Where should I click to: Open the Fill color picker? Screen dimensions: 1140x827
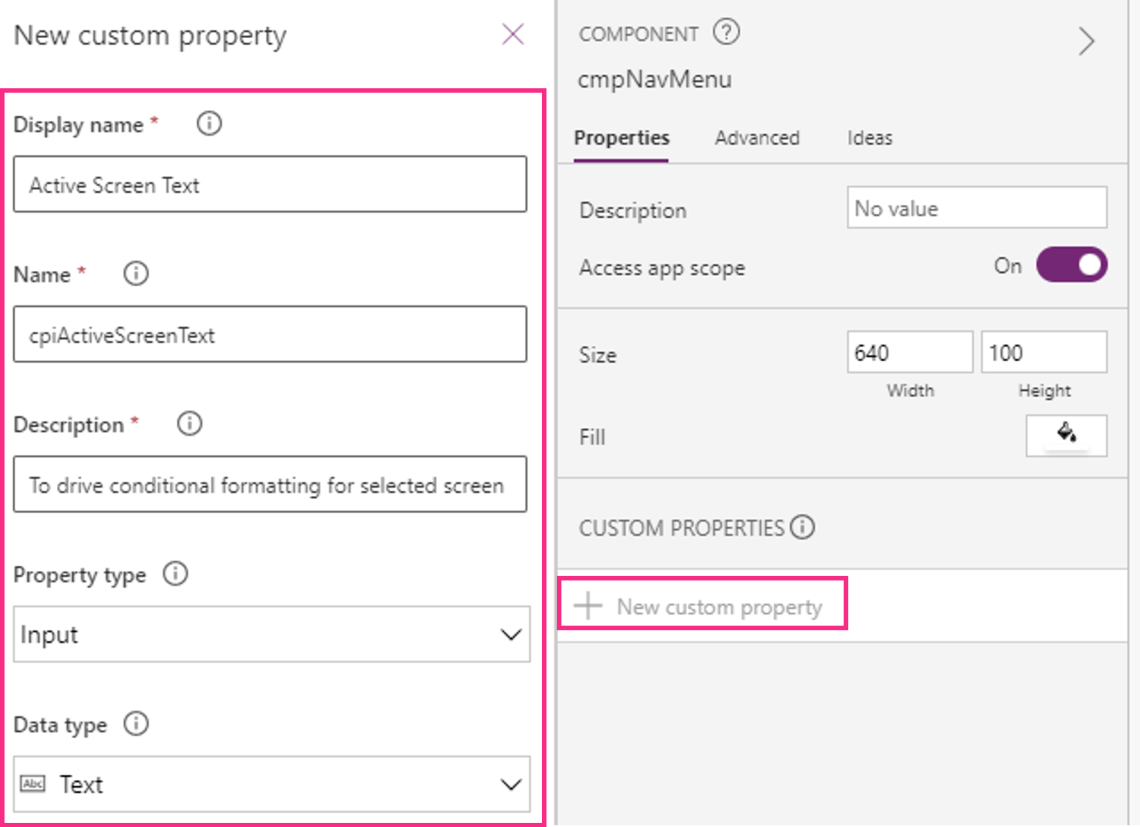[x=1066, y=436]
